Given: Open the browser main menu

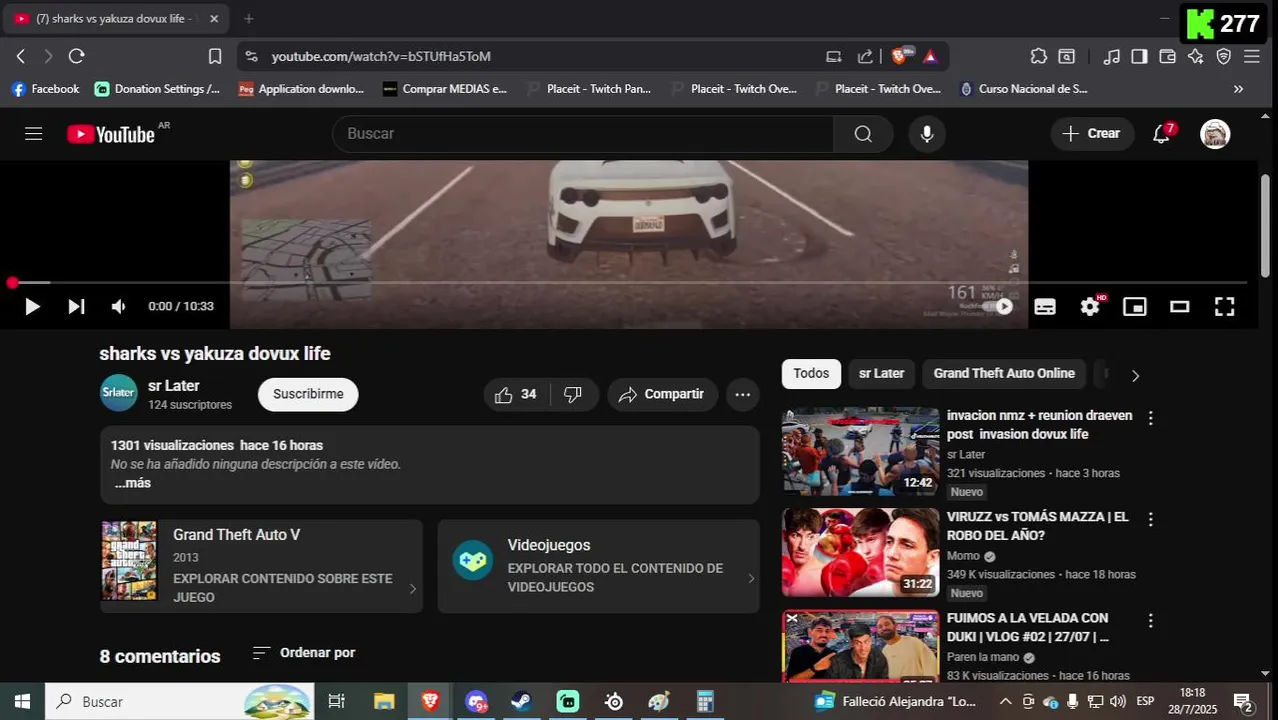Looking at the screenshot, I should 1252,56.
